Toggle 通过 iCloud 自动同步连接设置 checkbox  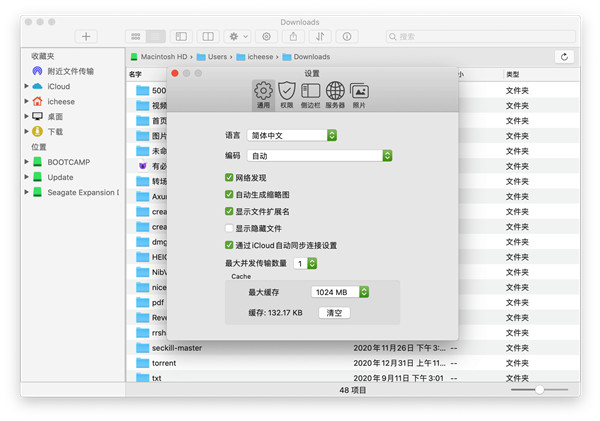coord(230,245)
